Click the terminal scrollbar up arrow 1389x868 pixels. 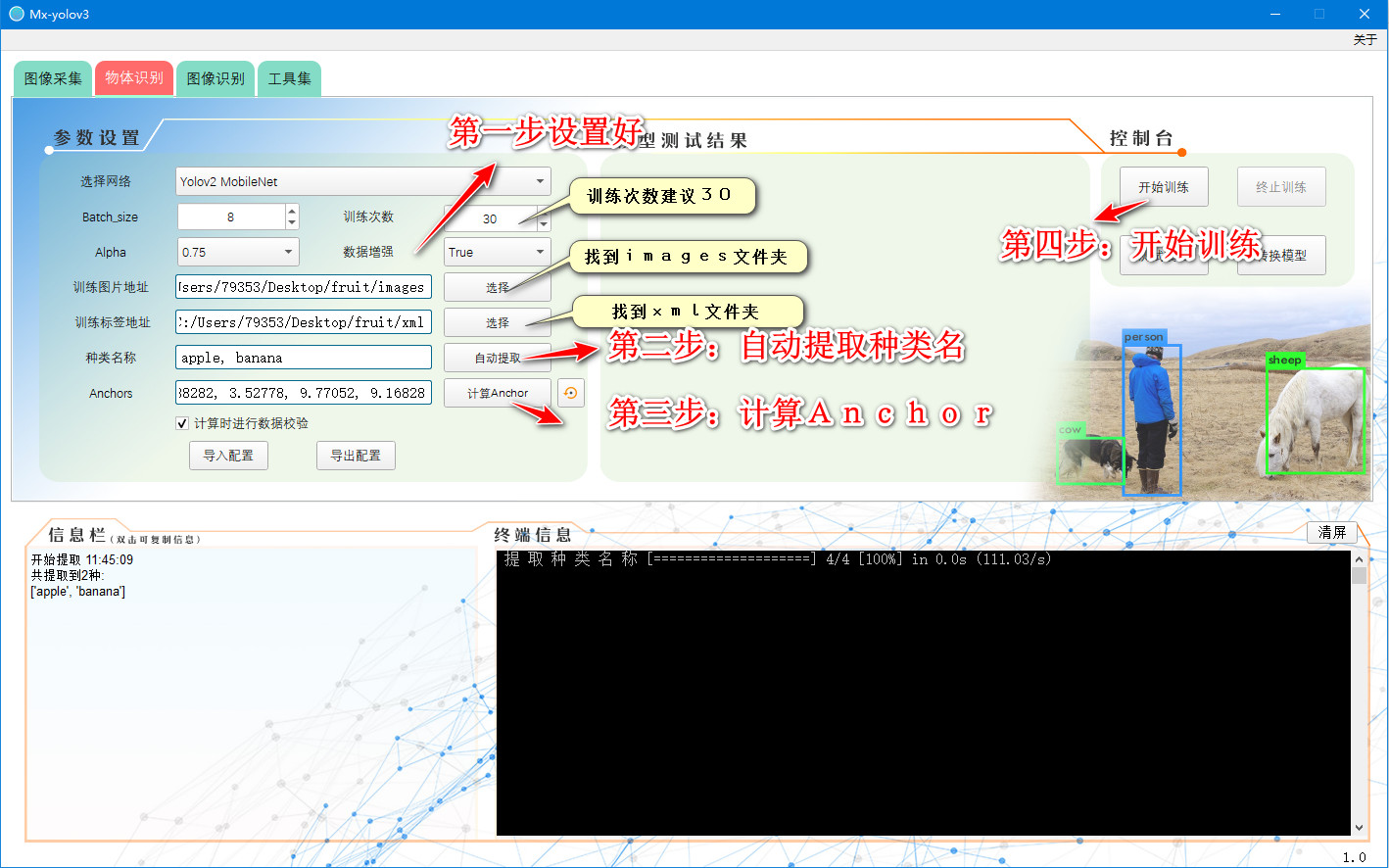point(1357,558)
